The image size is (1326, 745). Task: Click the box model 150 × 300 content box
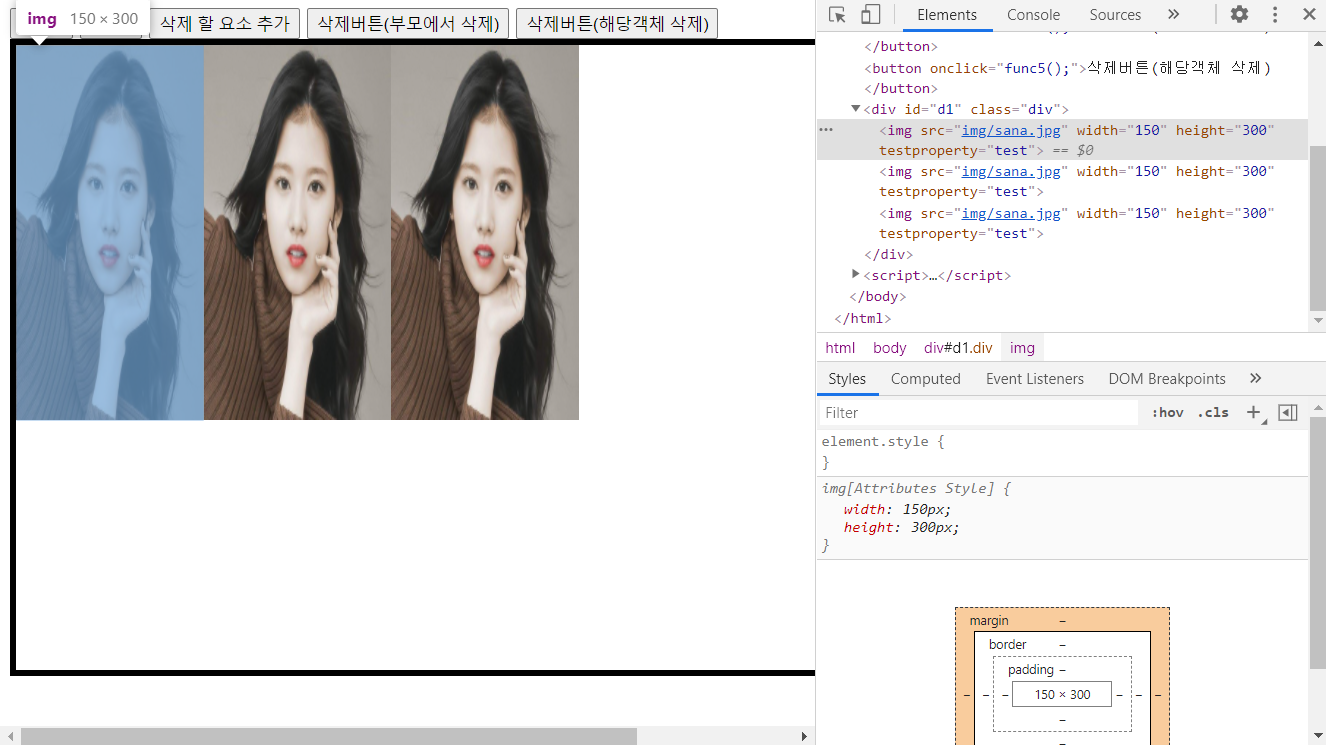pos(1062,694)
